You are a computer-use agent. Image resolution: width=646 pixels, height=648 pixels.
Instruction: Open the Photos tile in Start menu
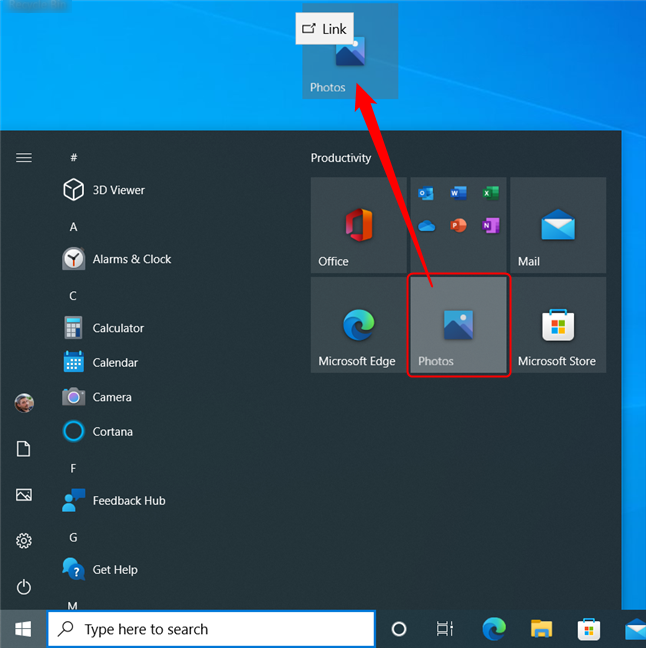(x=458, y=325)
